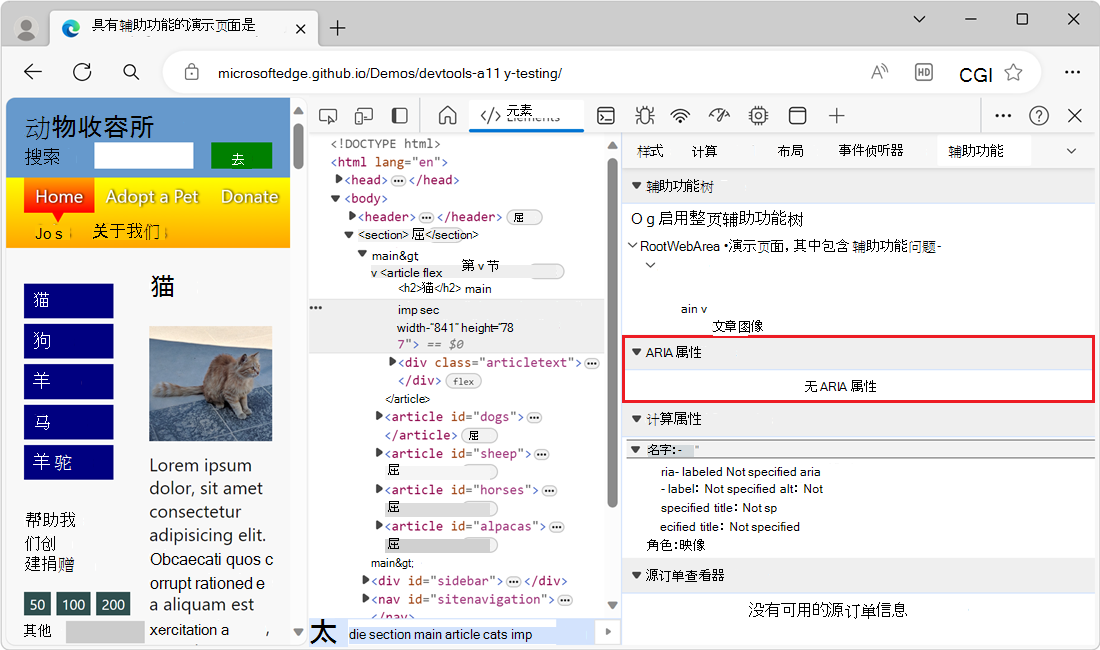Image resolution: width=1100 pixels, height=650 pixels.
Task: Open the Memory chip icon tool
Action: (x=758, y=116)
